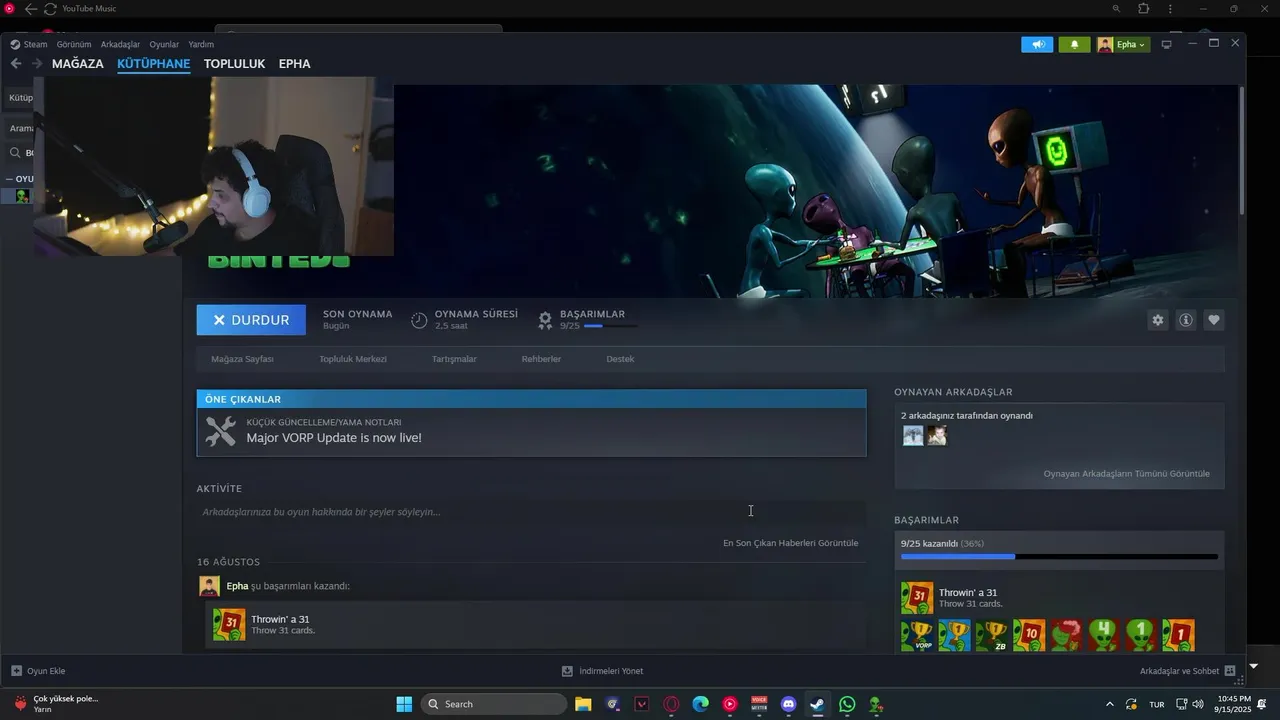The image size is (1280, 720).
Task: Open the Yardım menu
Action: tap(201, 44)
